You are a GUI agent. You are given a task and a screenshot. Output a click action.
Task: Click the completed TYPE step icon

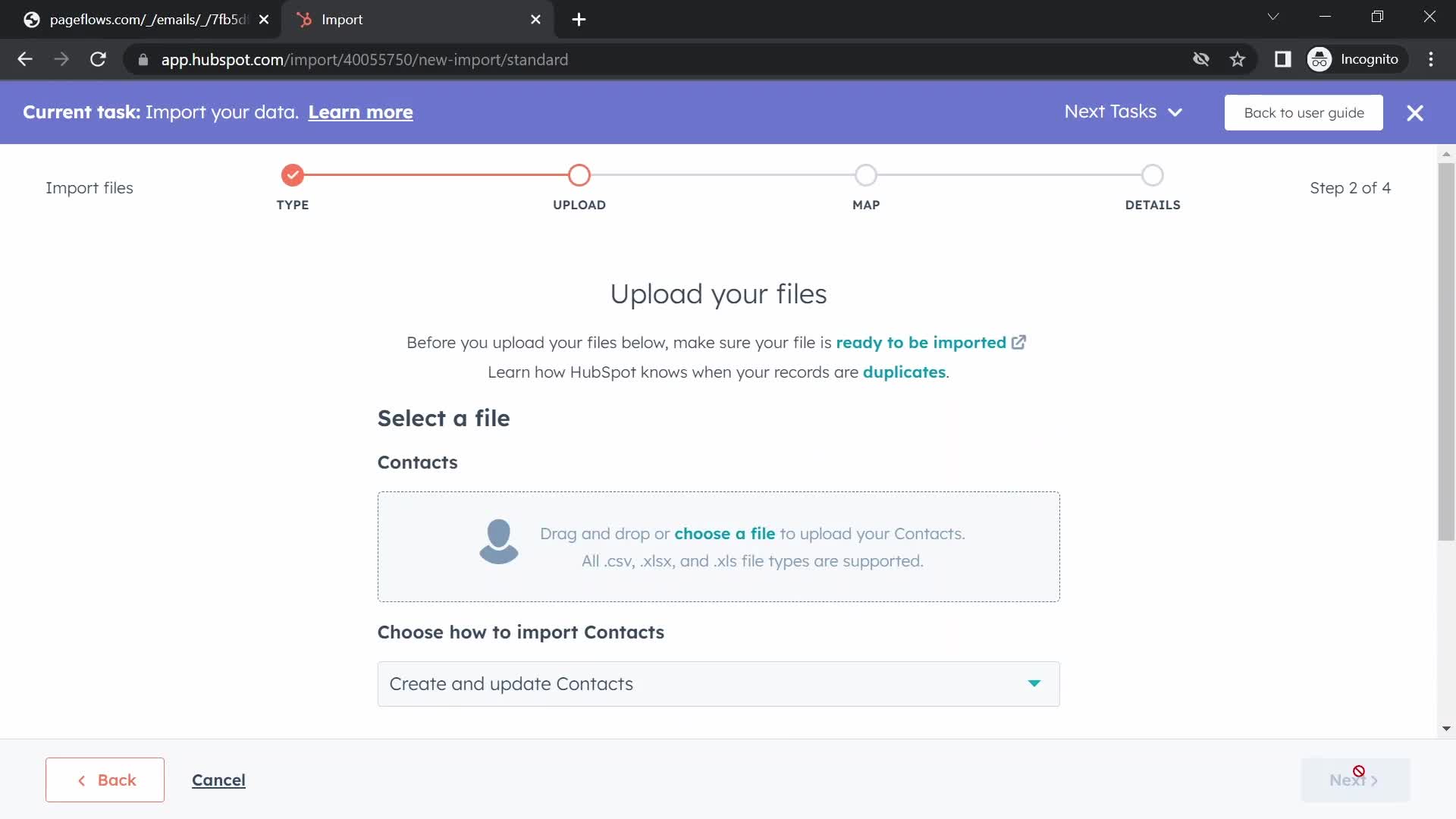(x=293, y=175)
